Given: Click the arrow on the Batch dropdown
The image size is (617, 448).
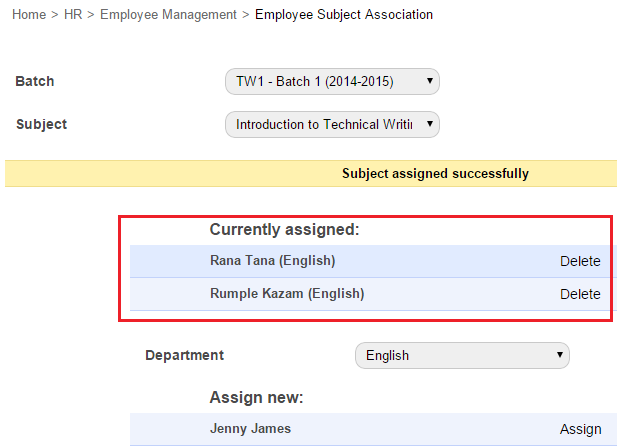Looking at the screenshot, I should (429, 81).
